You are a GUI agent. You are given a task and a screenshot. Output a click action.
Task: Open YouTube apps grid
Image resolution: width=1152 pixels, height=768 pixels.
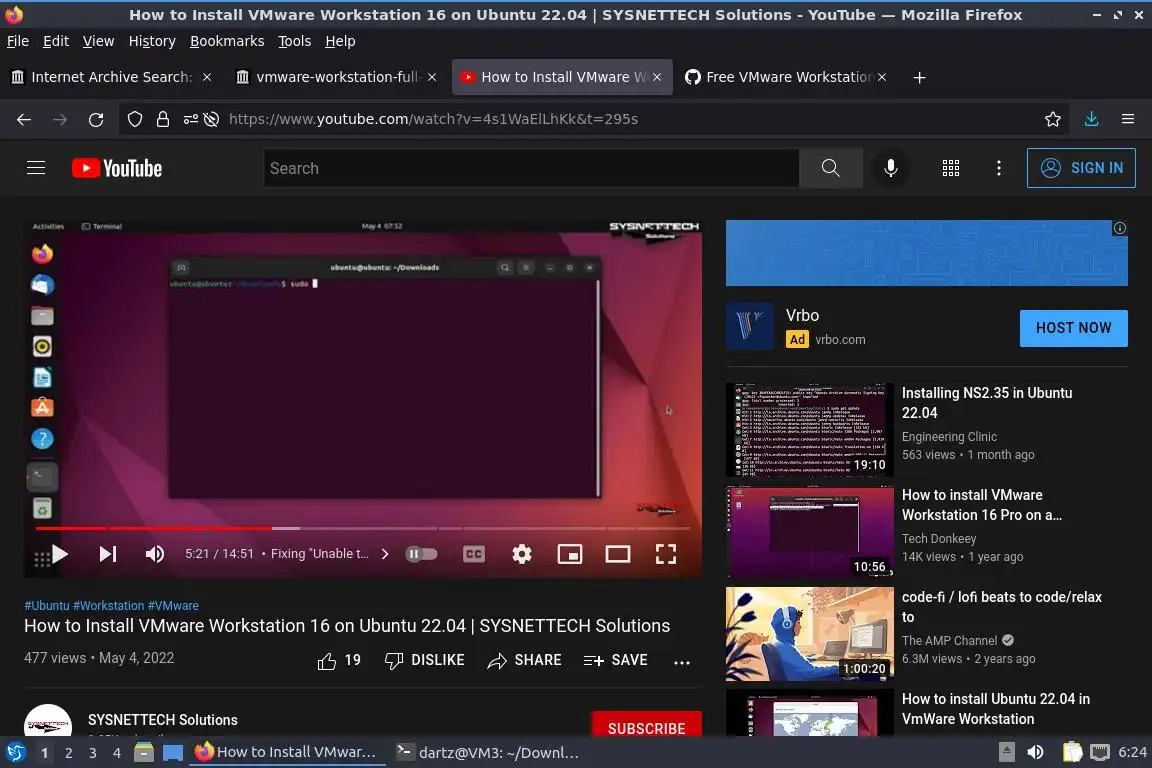[x=951, y=168]
